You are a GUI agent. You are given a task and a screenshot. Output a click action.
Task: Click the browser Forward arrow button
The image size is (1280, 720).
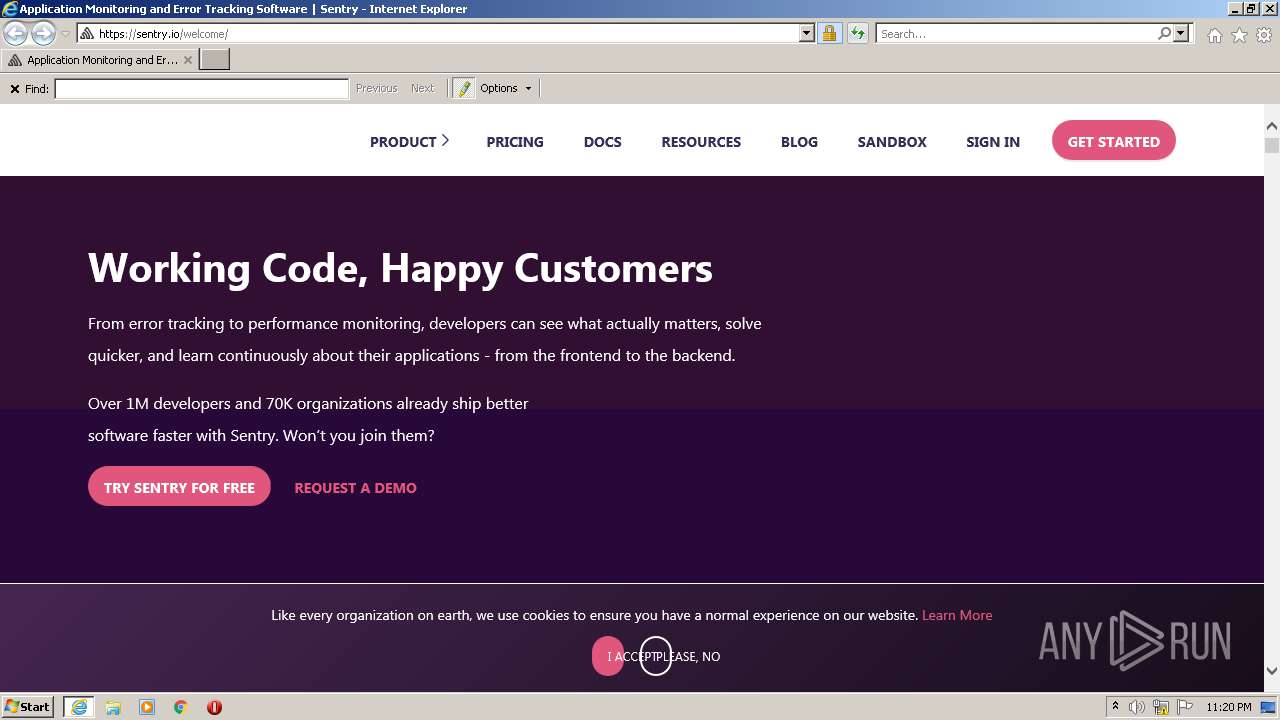click(x=43, y=33)
